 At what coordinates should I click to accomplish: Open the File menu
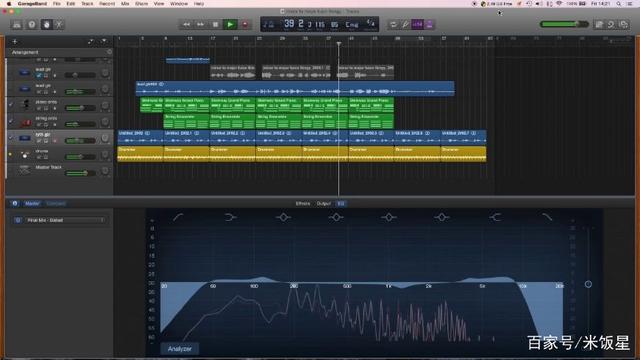point(57,4)
